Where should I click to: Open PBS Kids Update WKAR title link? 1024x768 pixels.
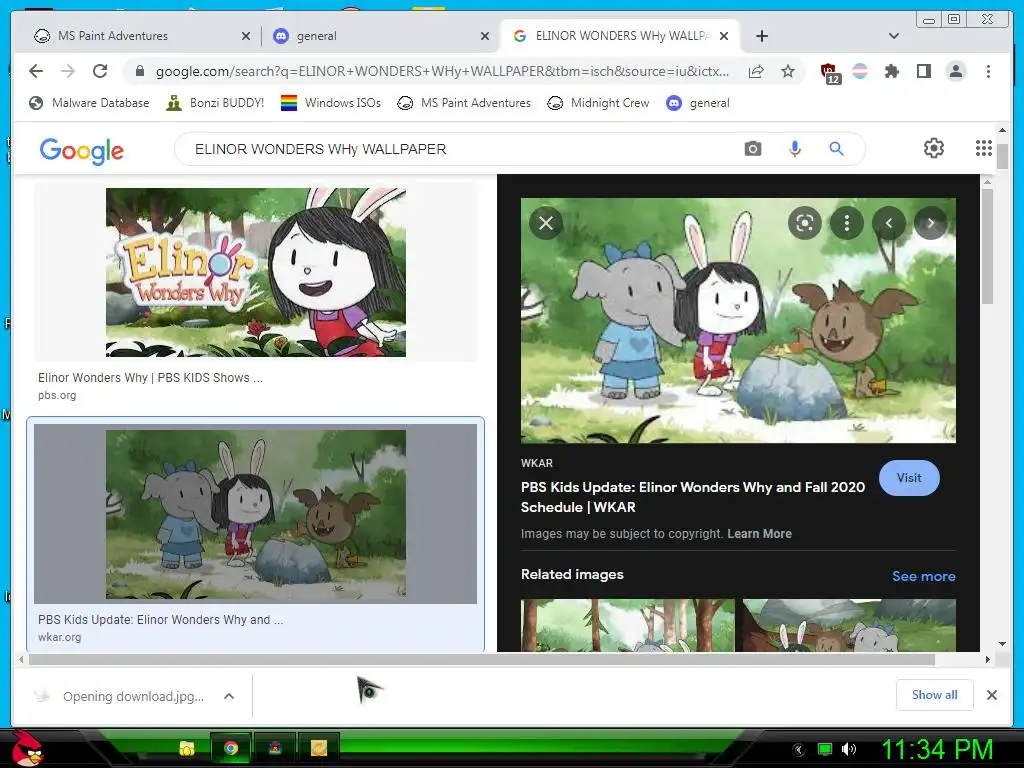click(693, 497)
